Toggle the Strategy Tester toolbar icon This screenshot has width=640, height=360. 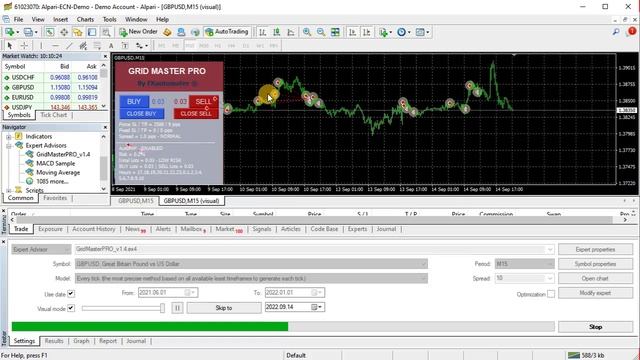[106, 32]
